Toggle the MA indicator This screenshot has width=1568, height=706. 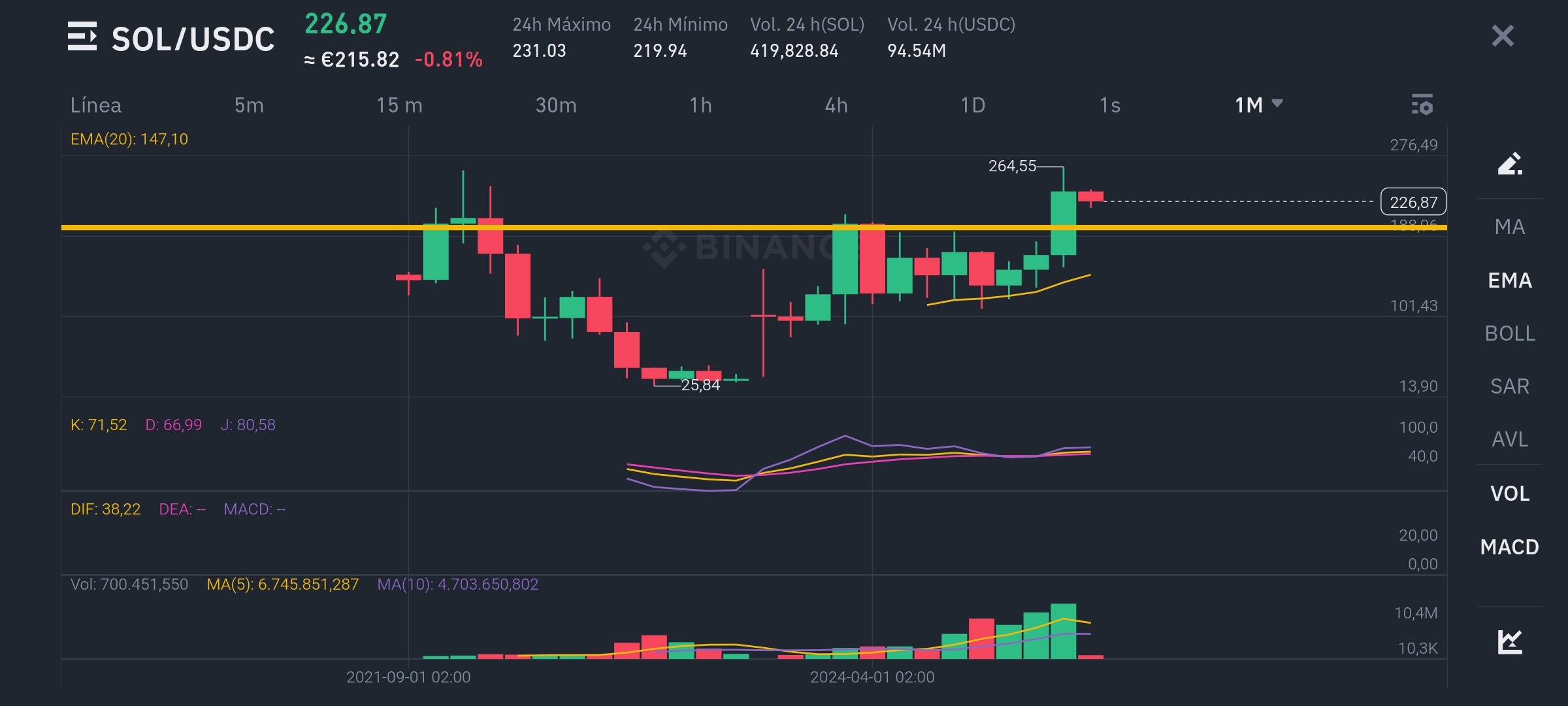click(x=1510, y=227)
